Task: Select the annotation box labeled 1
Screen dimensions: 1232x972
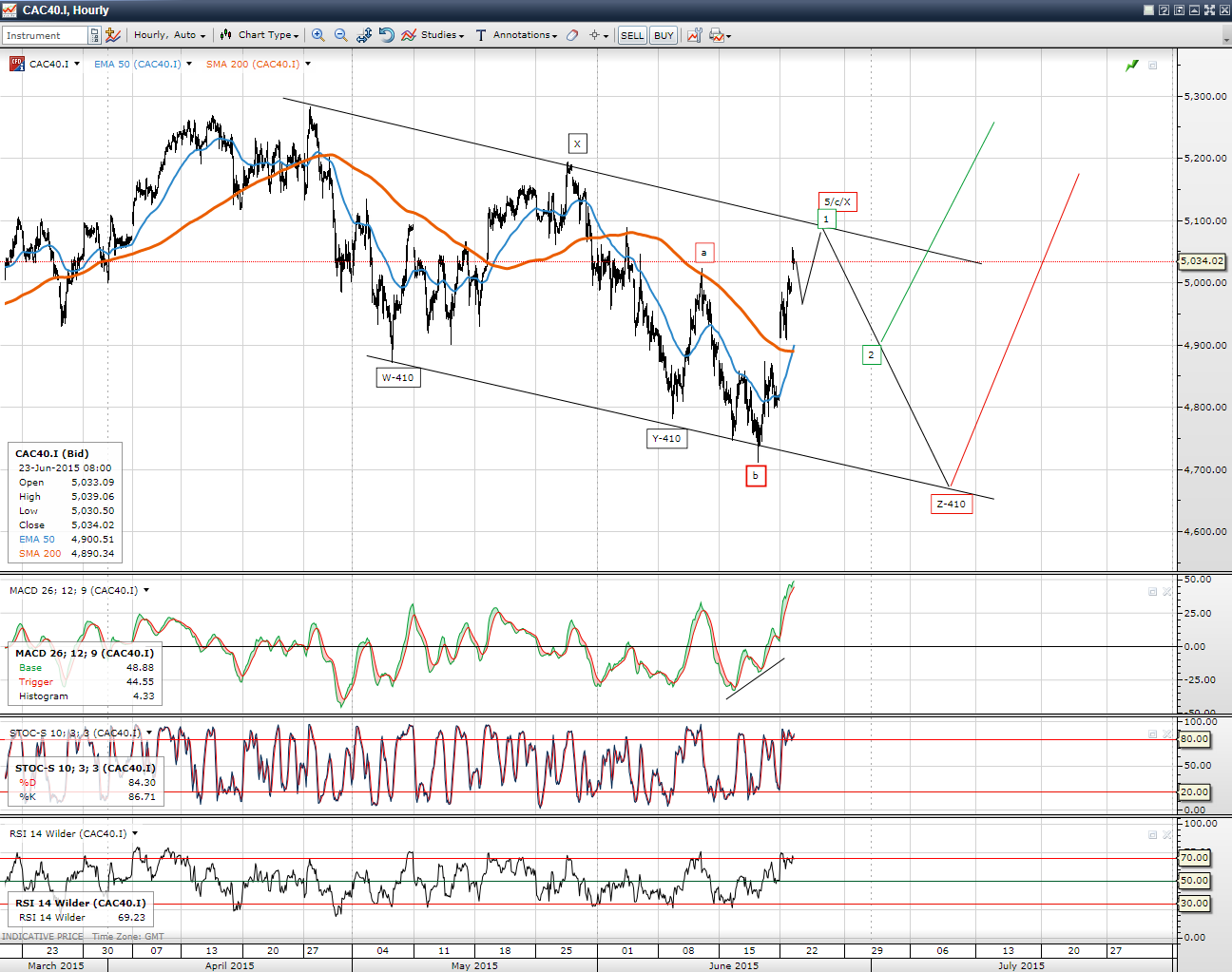Action: pyautogui.click(x=826, y=219)
